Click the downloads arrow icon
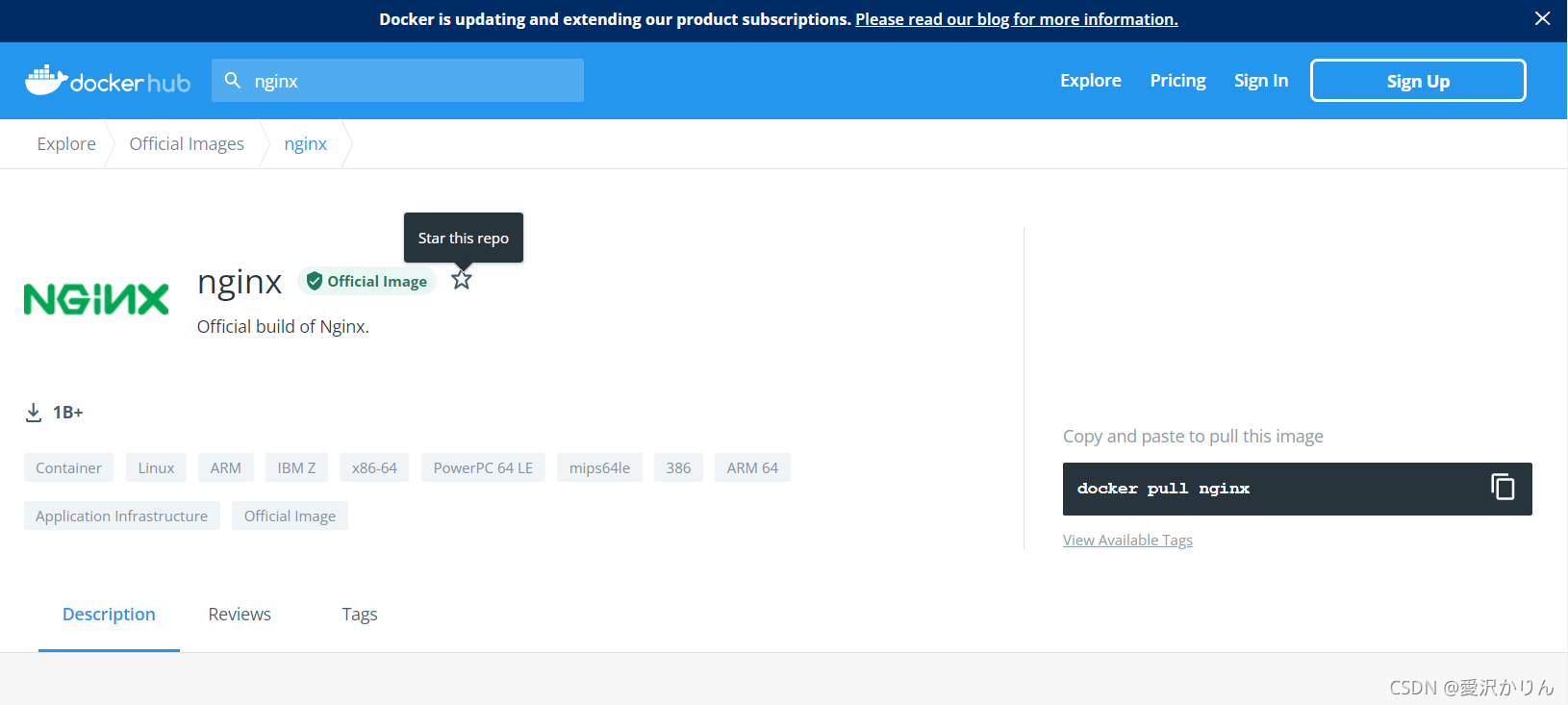The height and width of the screenshot is (705, 1568). (34, 413)
